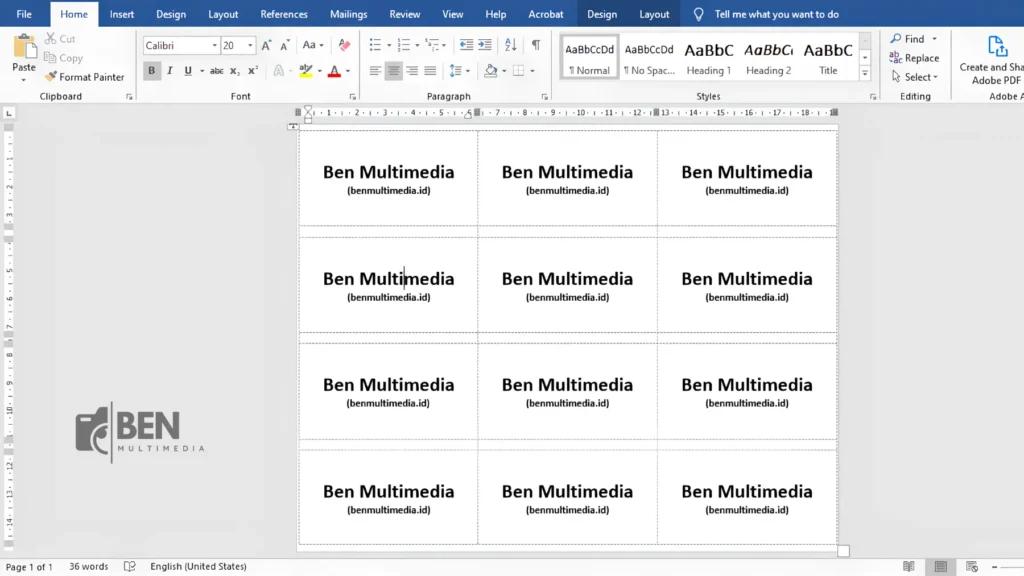This screenshot has height=576, width=1024.
Task: Switch to Read Mode view
Action: (908, 566)
